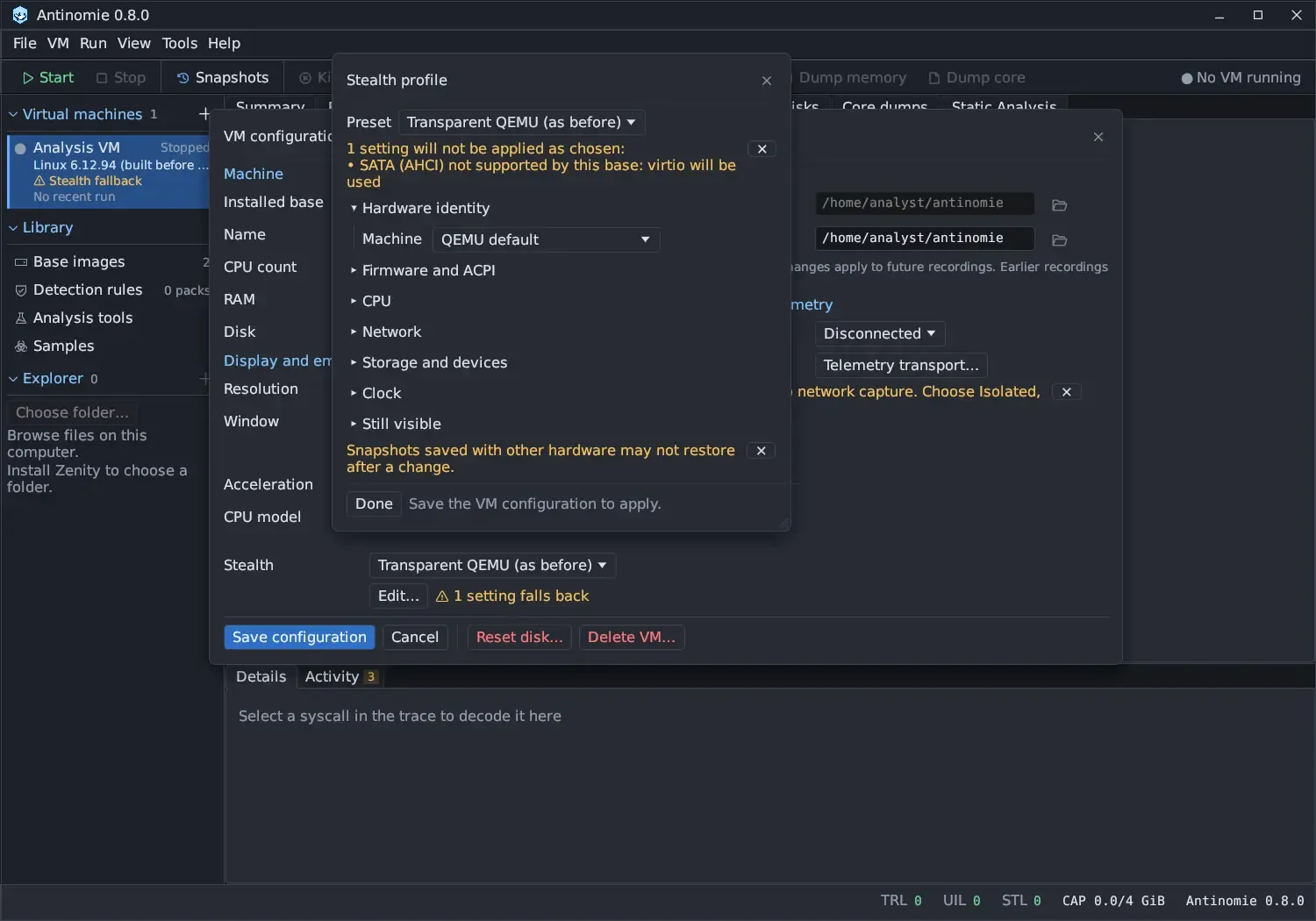Screen dimensions: 1316x921
Task: Open the Stealth dropdown in VM configuration
Action: pos(492,566)
